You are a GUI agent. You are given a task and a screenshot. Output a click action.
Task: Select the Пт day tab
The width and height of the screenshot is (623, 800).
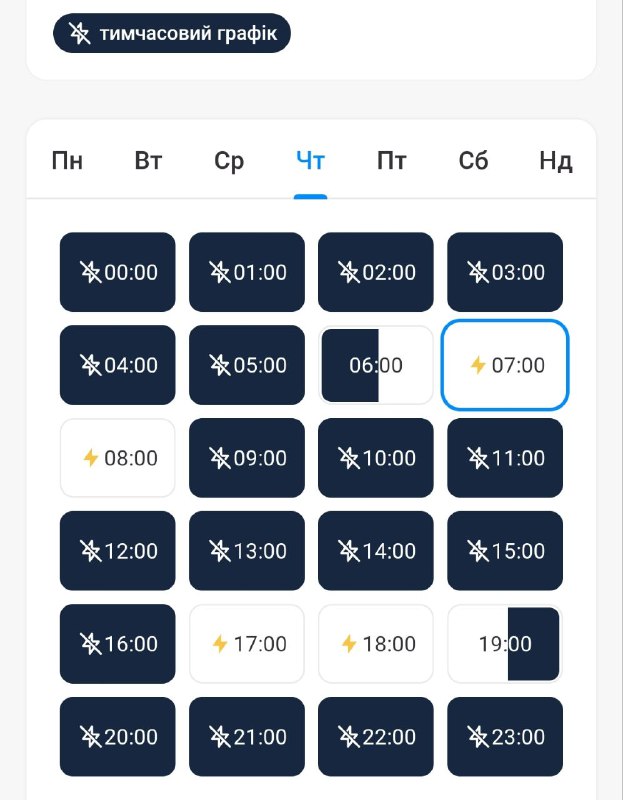point(392,161)
